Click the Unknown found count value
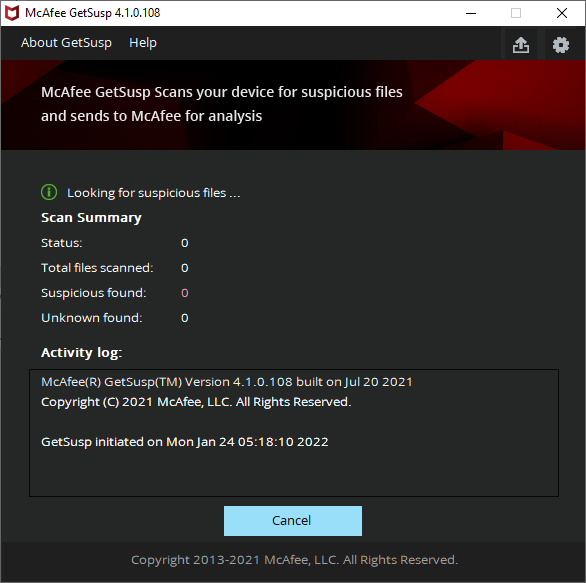 (185, 318)
